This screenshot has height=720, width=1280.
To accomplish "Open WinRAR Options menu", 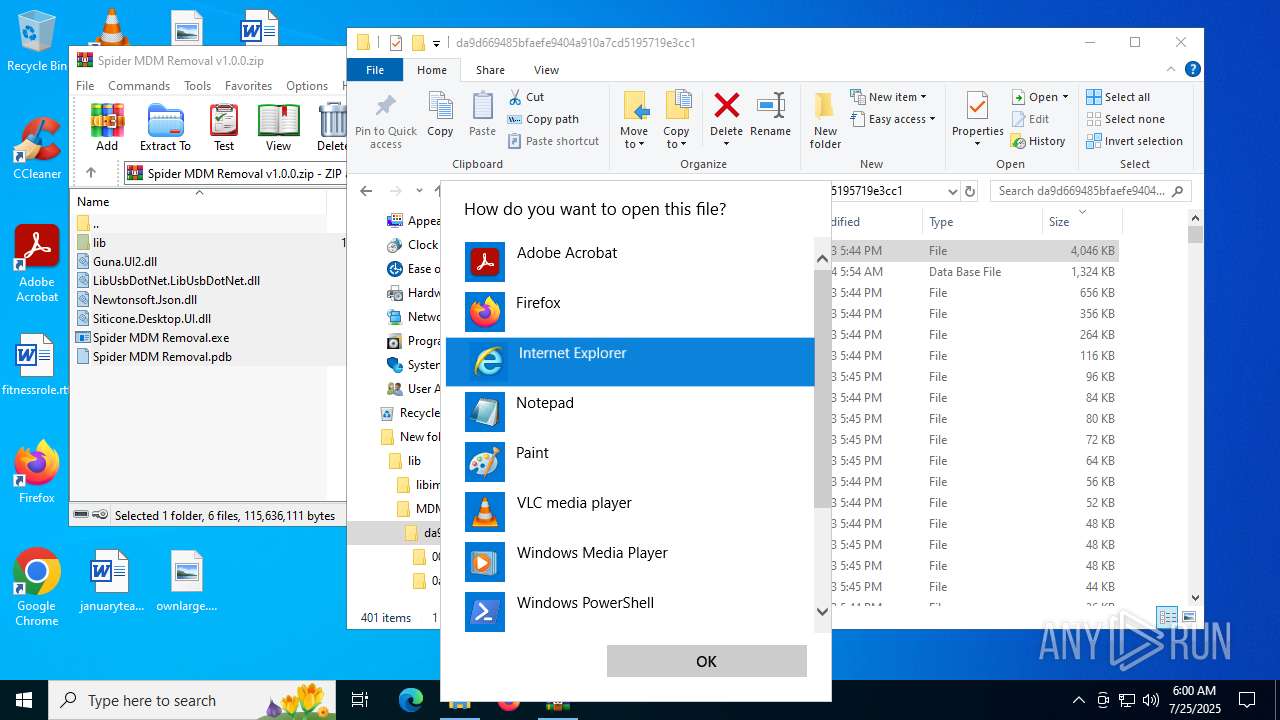I will point(307,86).
